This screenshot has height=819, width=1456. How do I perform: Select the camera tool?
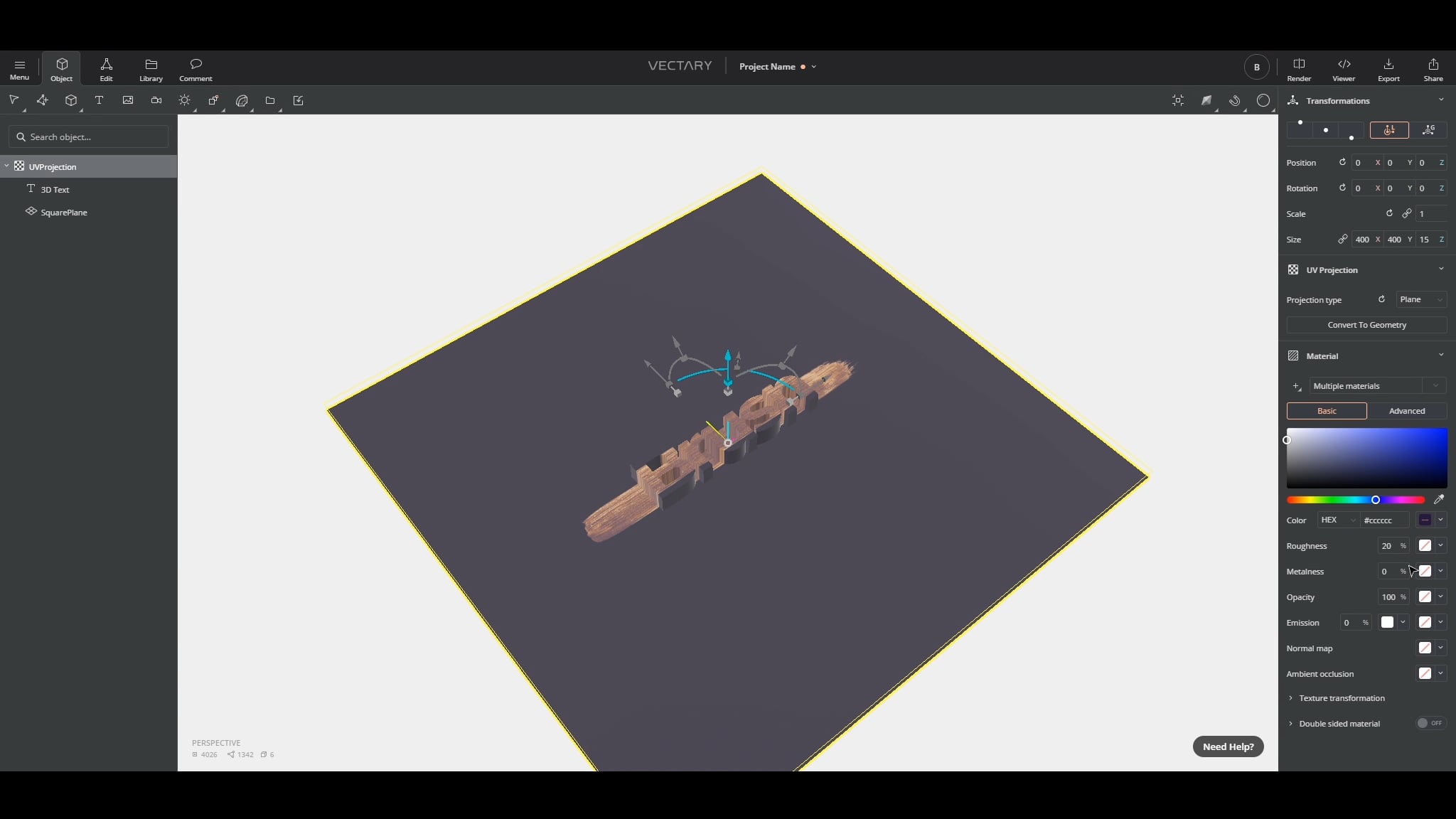(x=156, y=100)
